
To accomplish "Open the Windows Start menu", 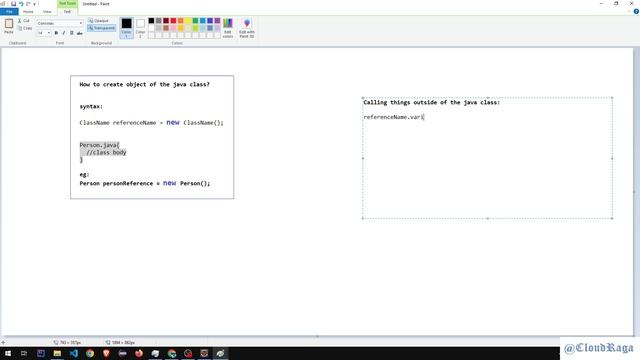I will [8, 353].
